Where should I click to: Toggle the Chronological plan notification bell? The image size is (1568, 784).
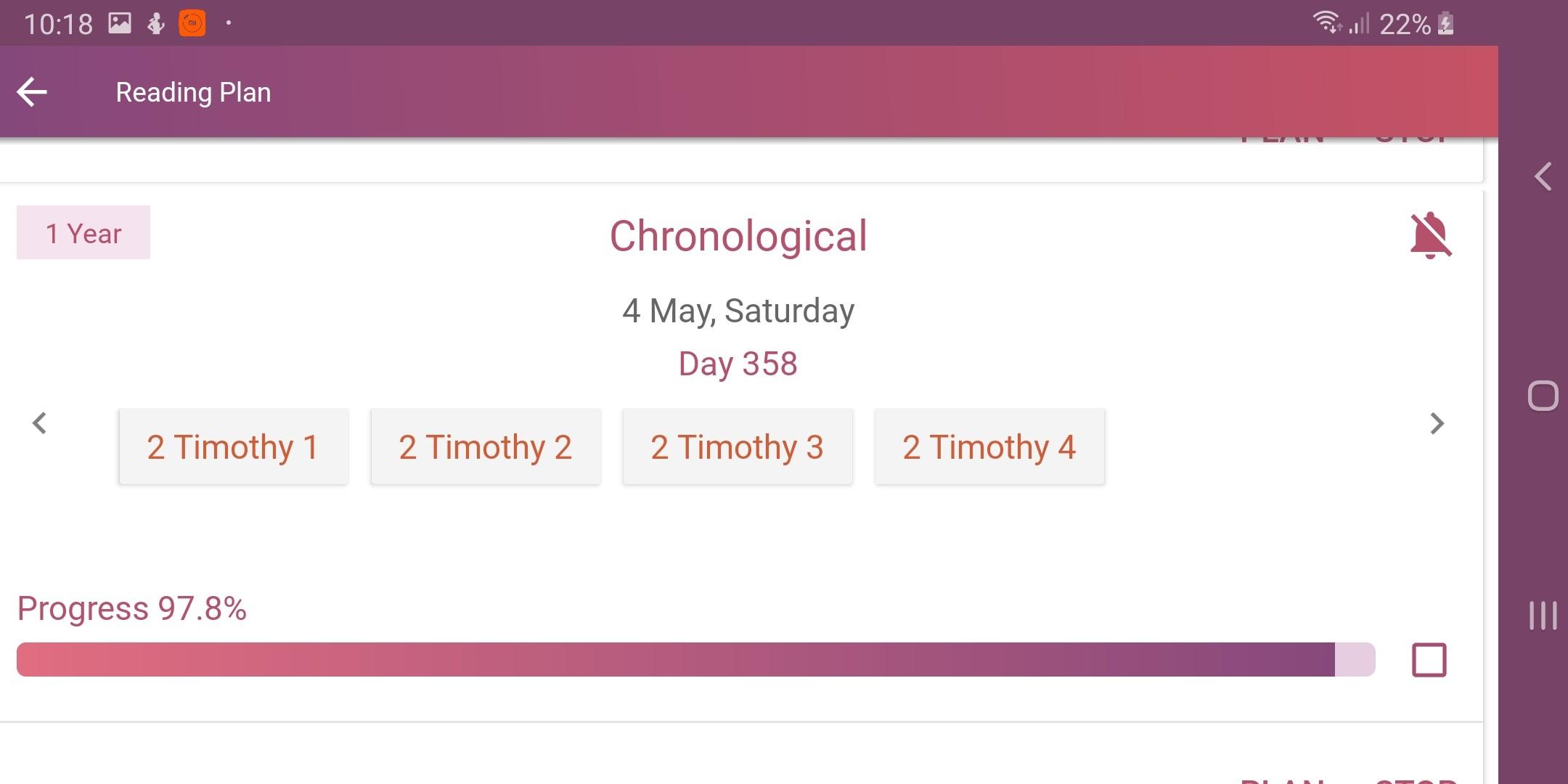pyautogui.click(x=1430, y=235)
